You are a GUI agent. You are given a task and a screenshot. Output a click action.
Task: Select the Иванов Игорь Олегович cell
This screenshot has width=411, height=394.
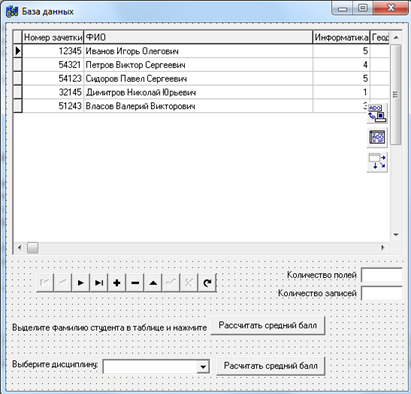[198, 51]
